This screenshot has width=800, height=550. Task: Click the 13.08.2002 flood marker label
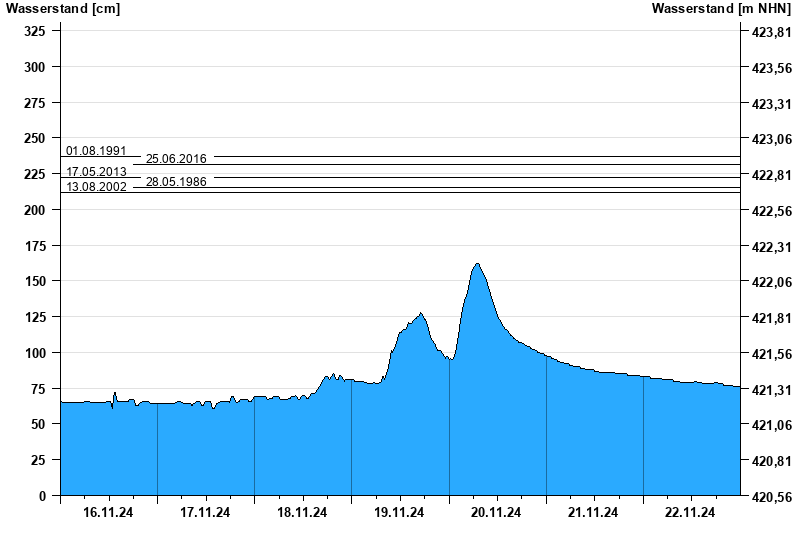[96, 187]
